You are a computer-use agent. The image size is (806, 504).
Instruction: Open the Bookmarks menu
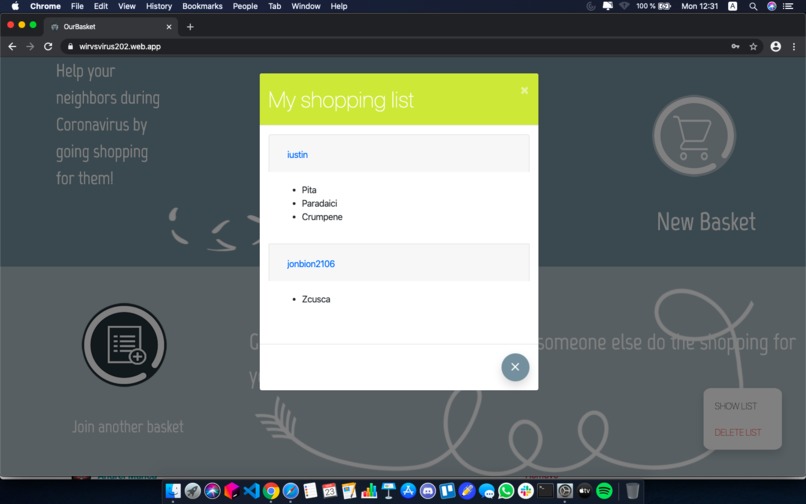[x=202, y=6]
